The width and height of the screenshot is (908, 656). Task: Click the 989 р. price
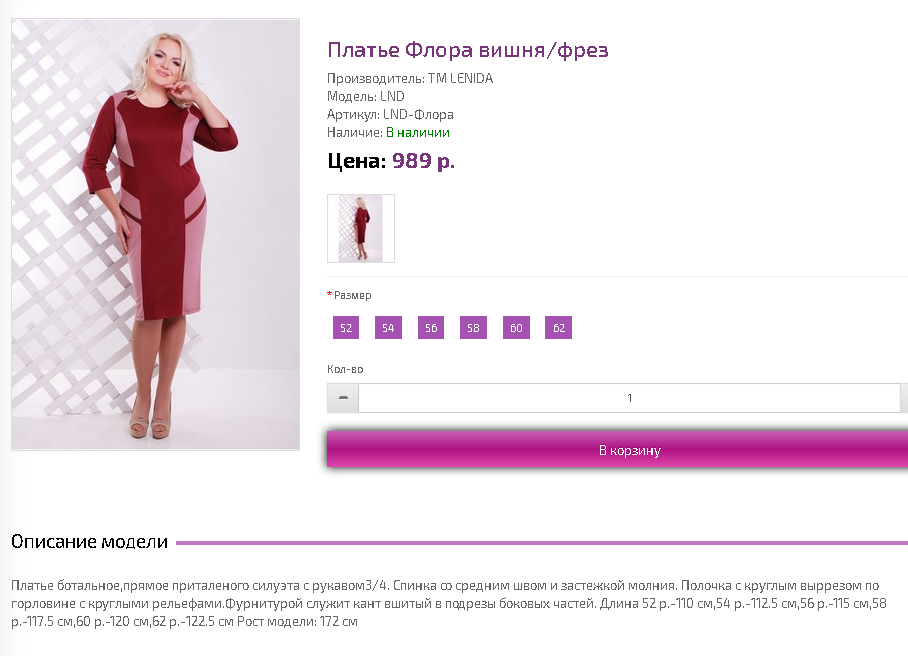click(x=423, y=160)
